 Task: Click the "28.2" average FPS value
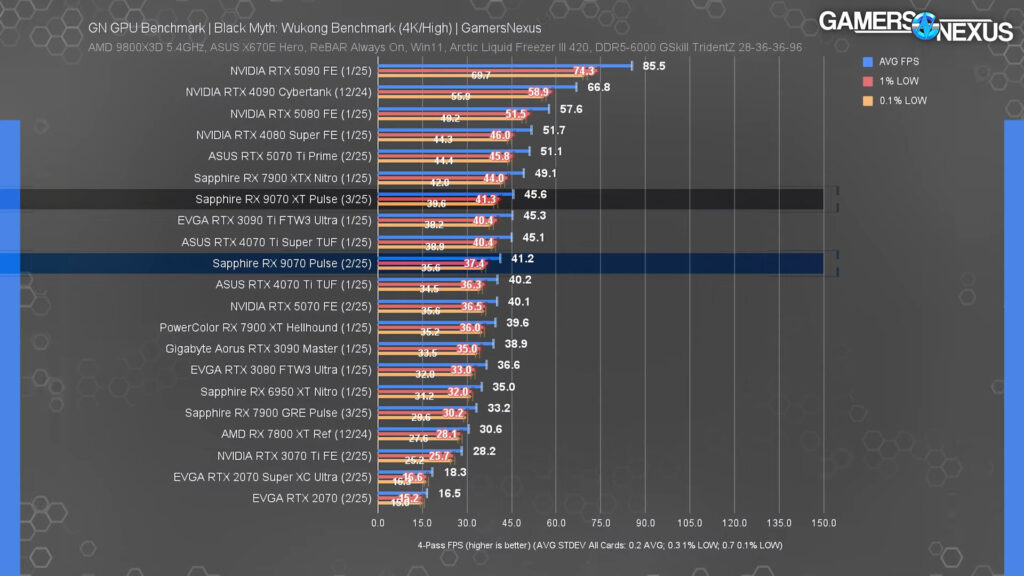point(484,451)
